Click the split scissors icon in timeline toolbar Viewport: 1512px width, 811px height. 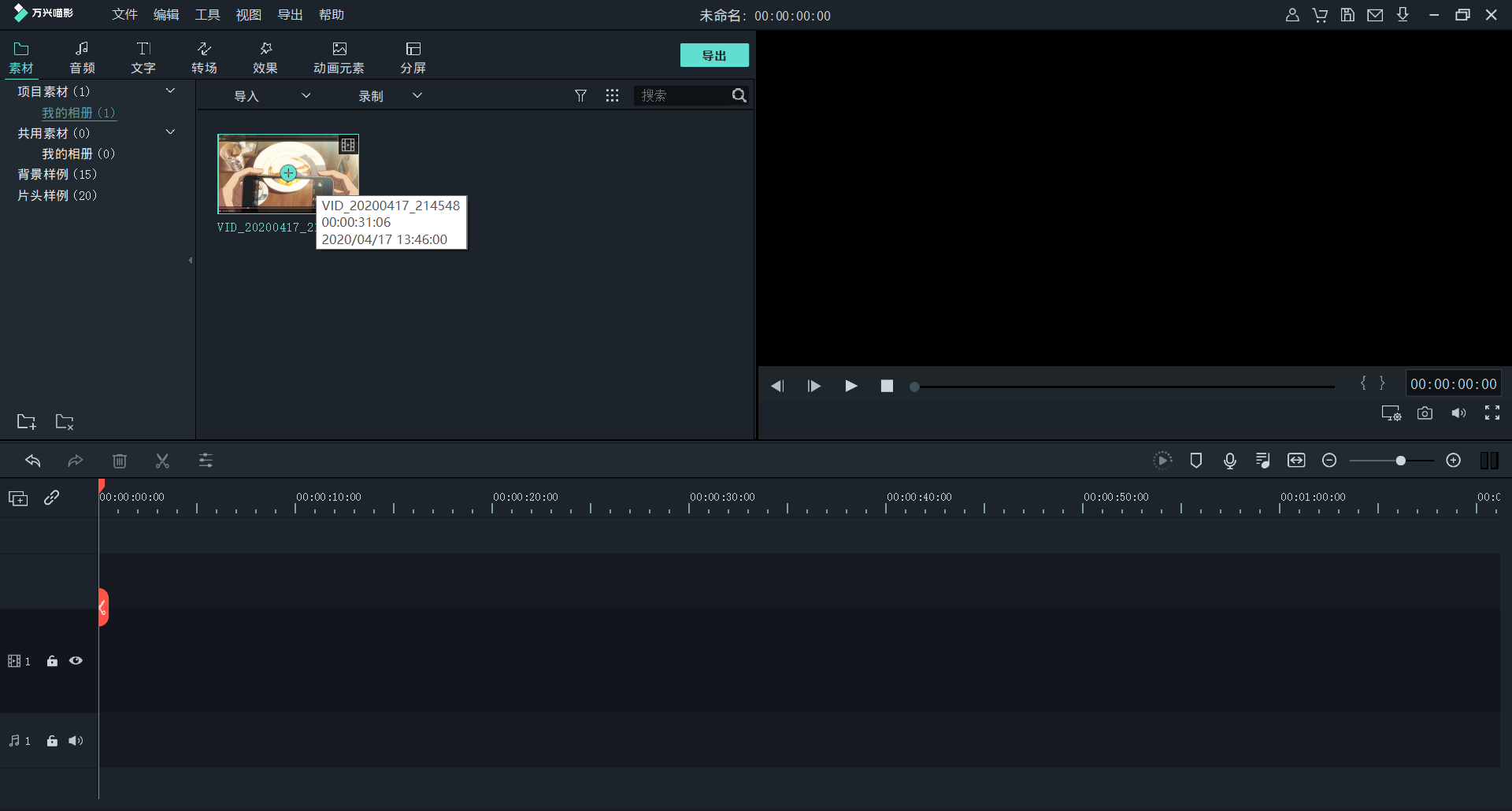coord(162,461)
